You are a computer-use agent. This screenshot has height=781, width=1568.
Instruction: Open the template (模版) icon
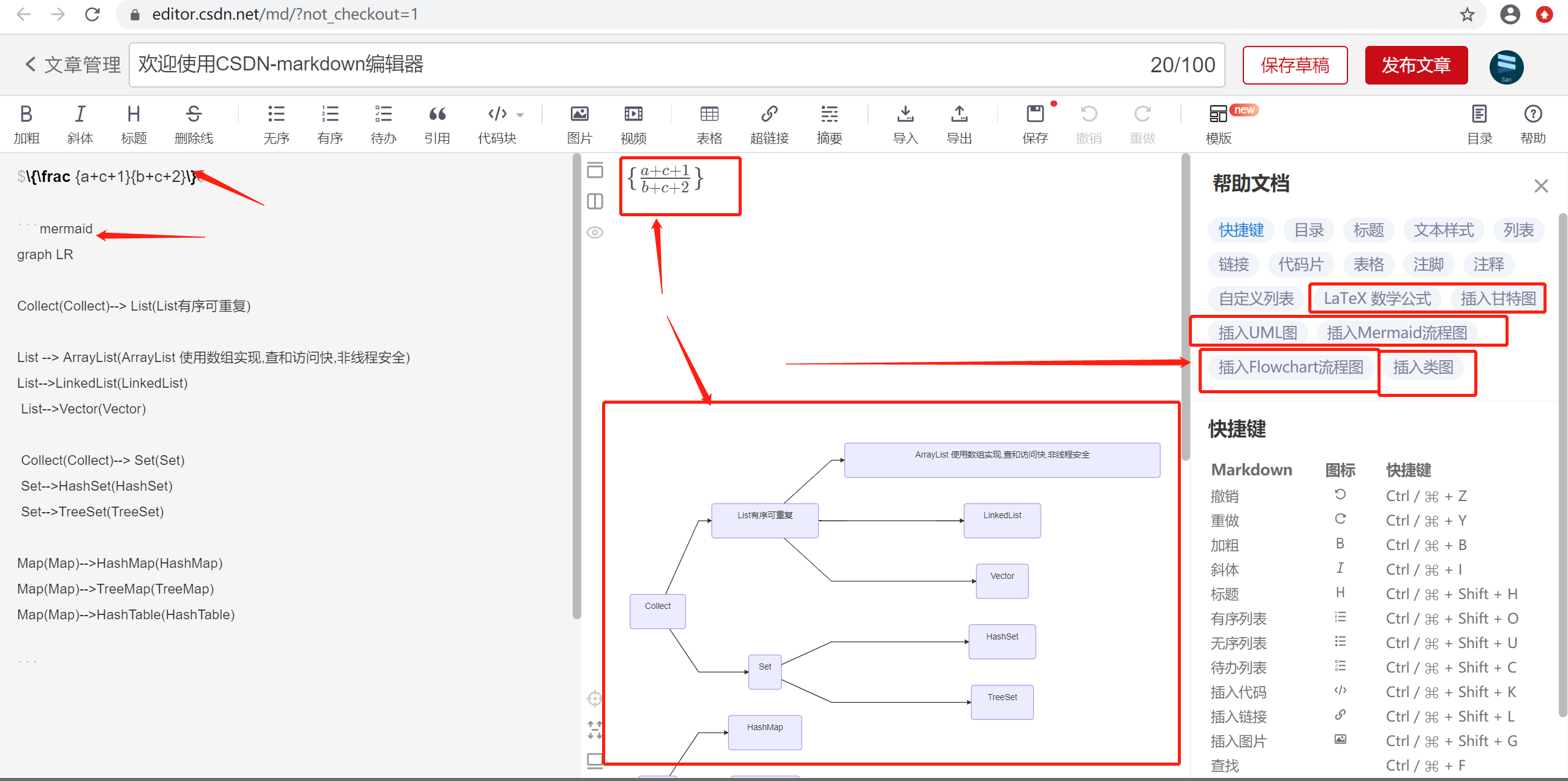point(1218,115)
